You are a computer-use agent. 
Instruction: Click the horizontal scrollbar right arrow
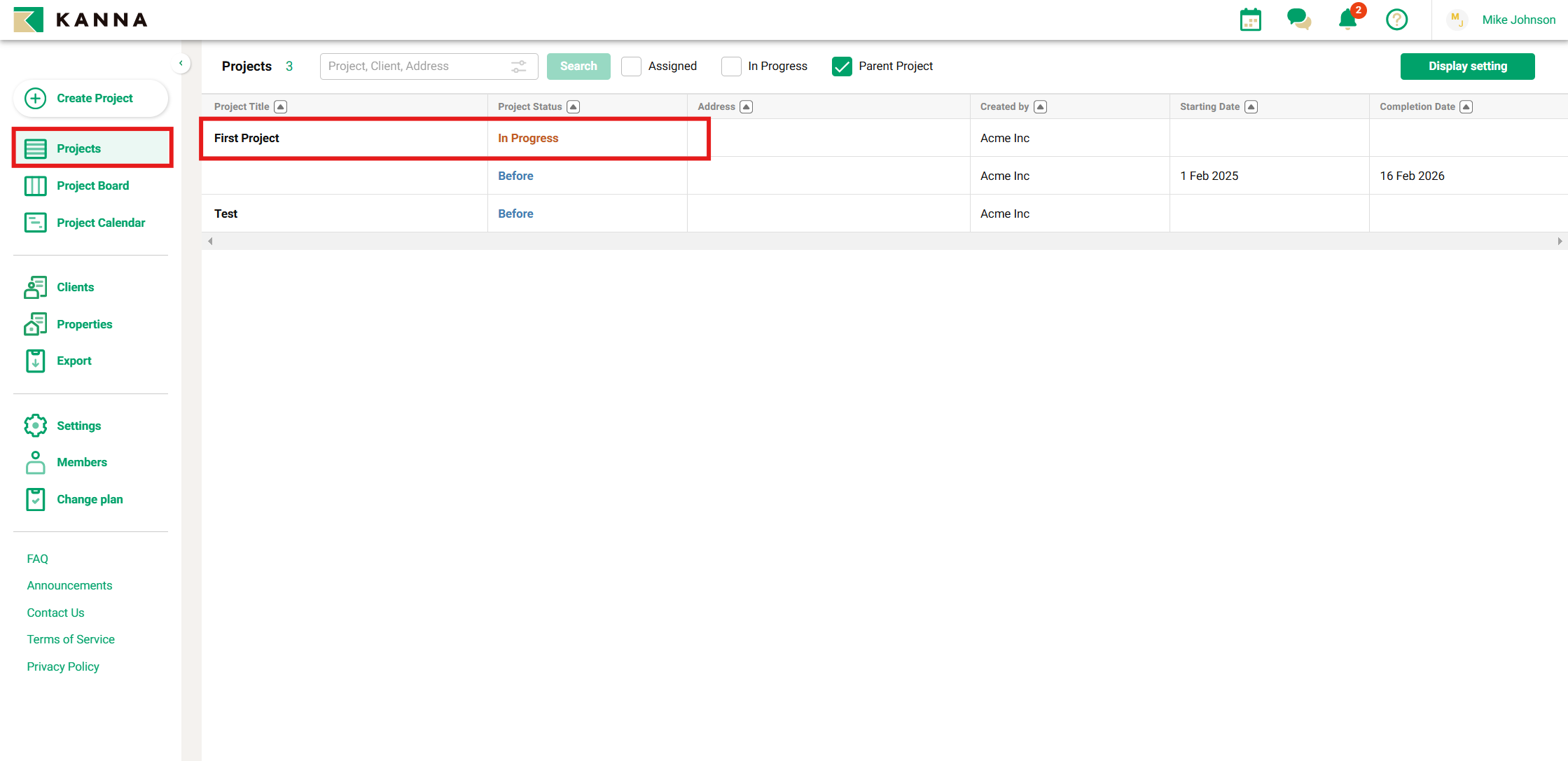1560,241
